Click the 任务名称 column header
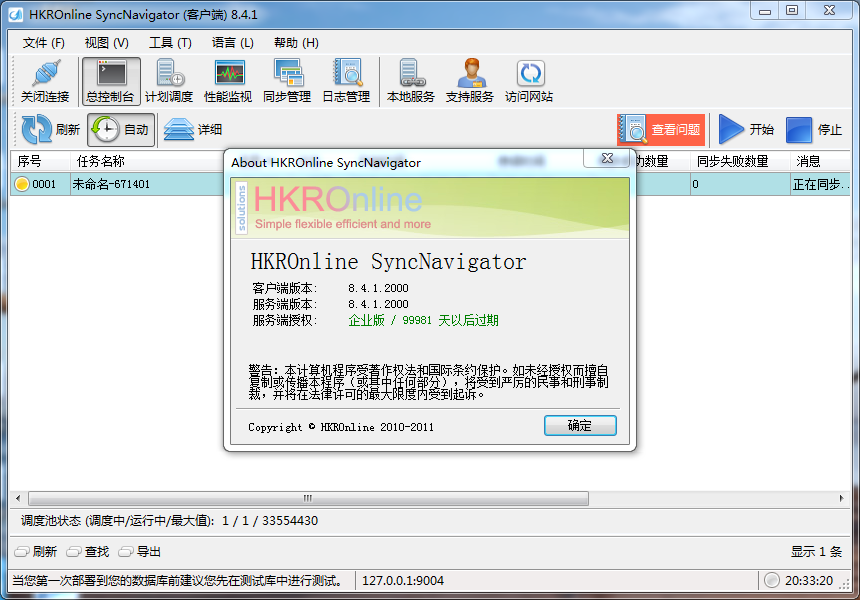 click(147, 161)
